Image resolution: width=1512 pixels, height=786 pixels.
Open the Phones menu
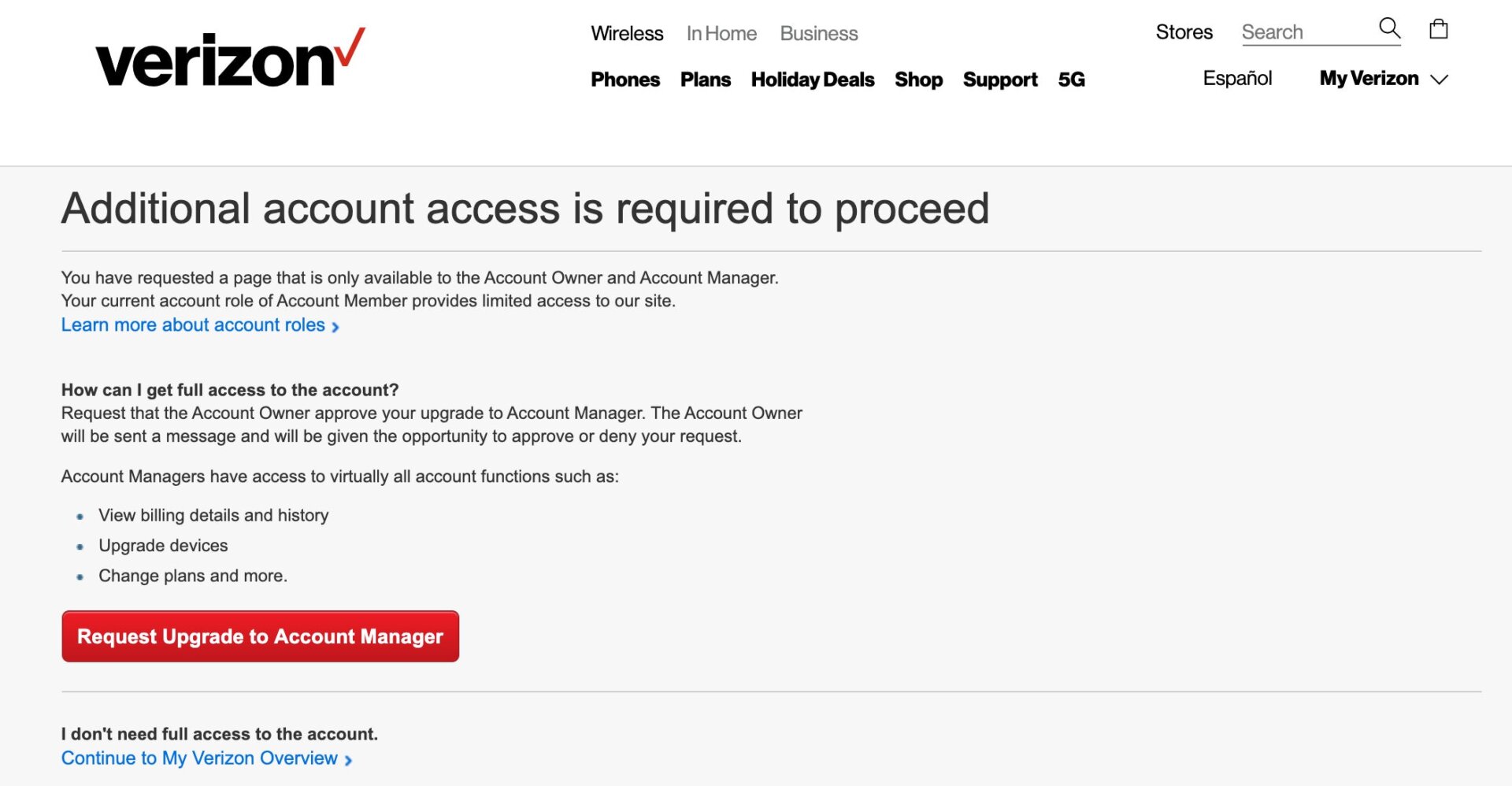coord(625,80)
